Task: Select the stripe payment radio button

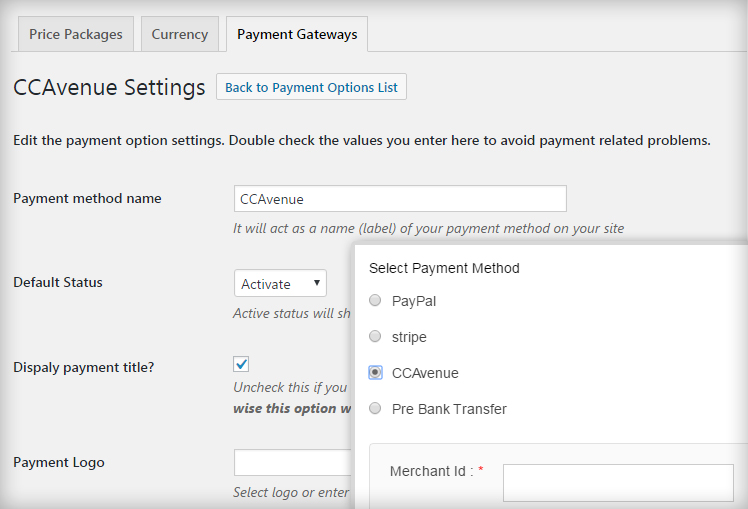Action: (x=375, y=337)
